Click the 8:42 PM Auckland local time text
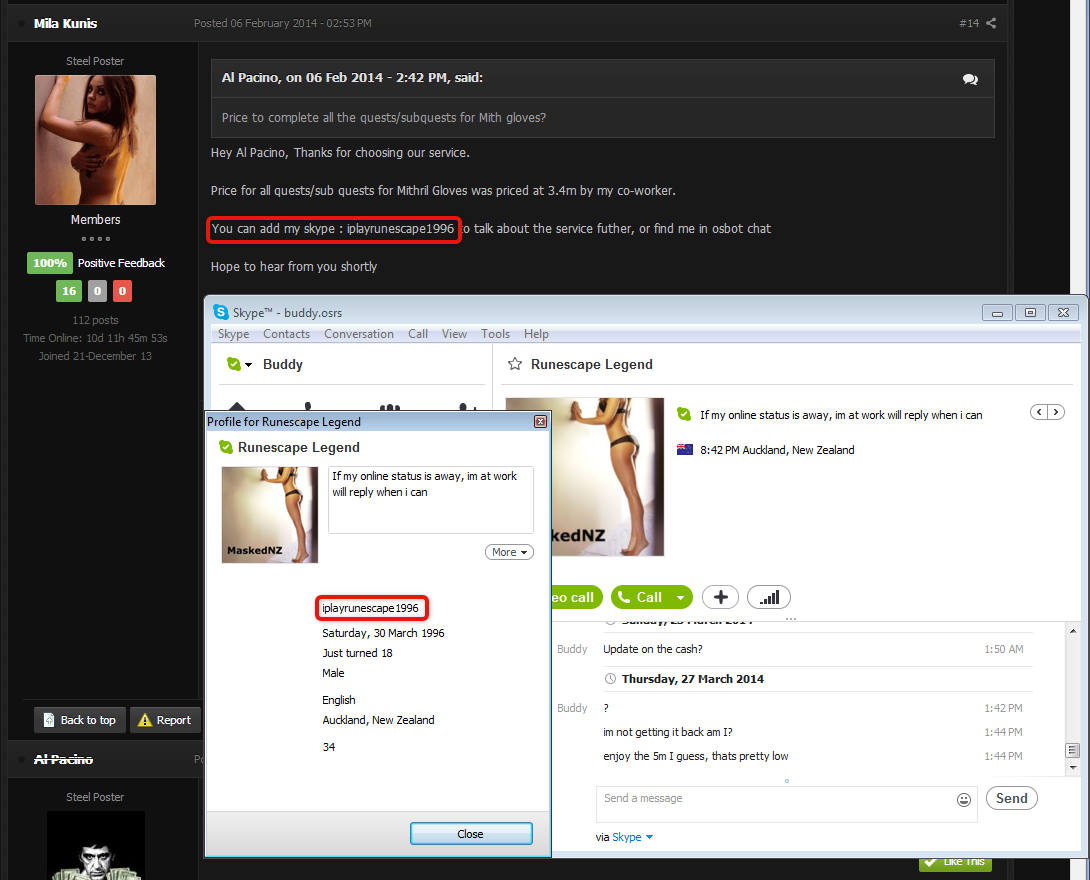1090x880 pixels. click(777, 450)
